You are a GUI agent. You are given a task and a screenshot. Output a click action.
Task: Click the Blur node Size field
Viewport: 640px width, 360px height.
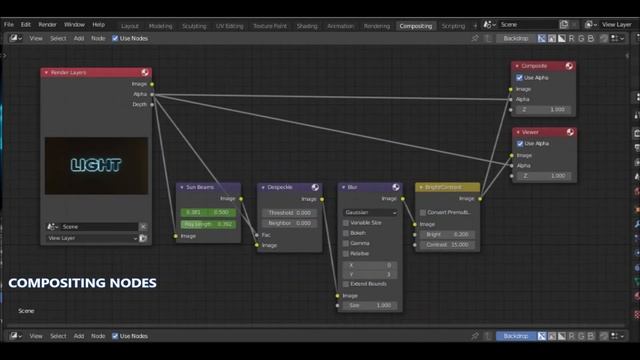coord(370,305)
